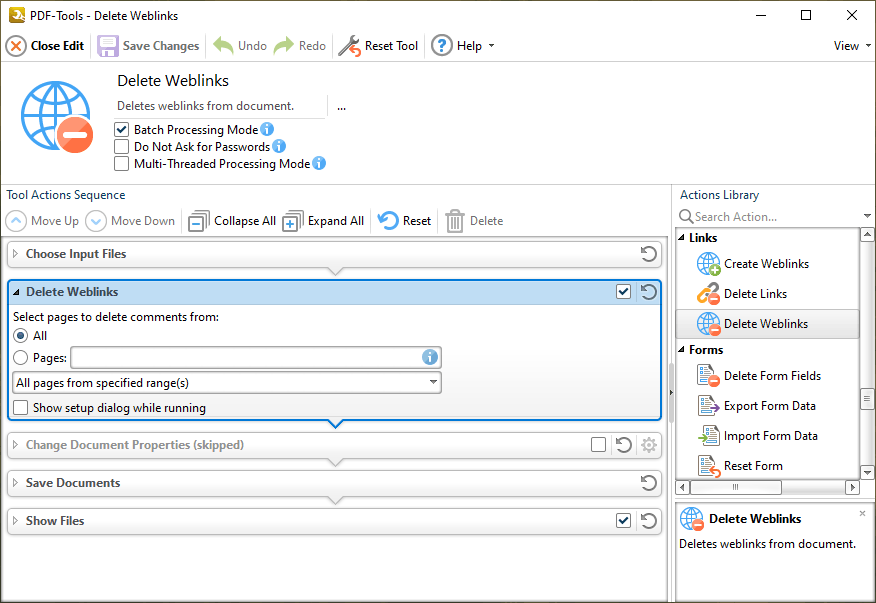The image size is (876, 603).
Task: Open the View menu
Action: 851,46
